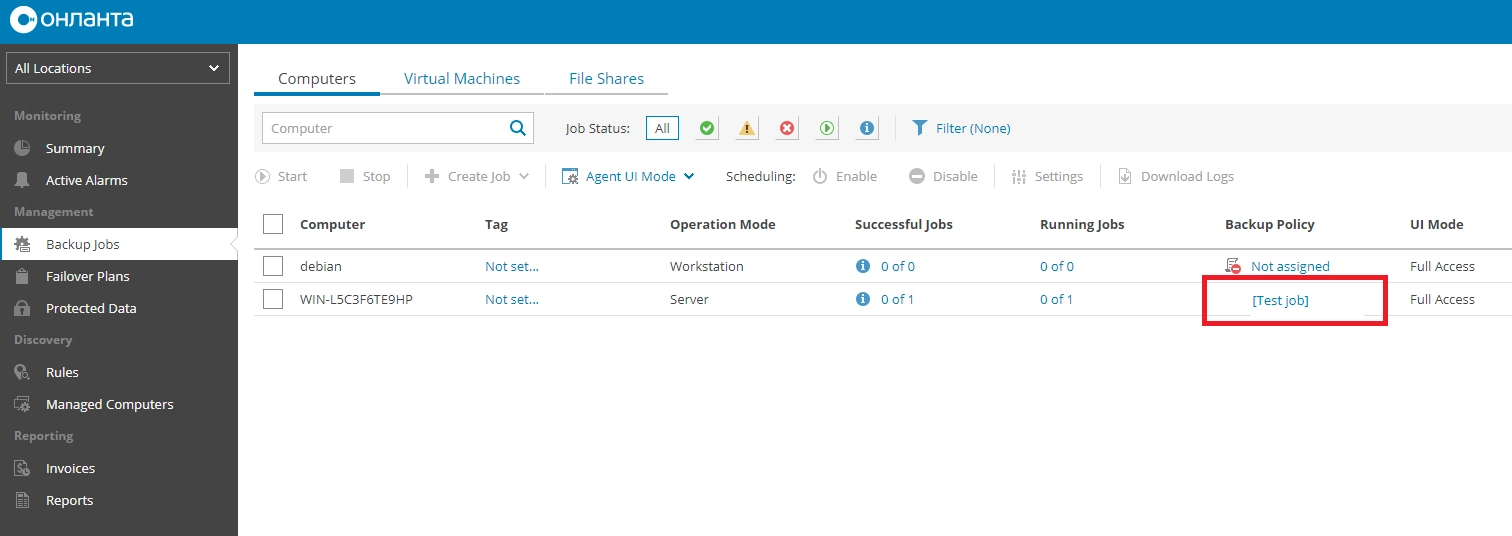Filter jobs by warning status icon
This screenshot has height=536, width=1512.
tap(747, 128)
